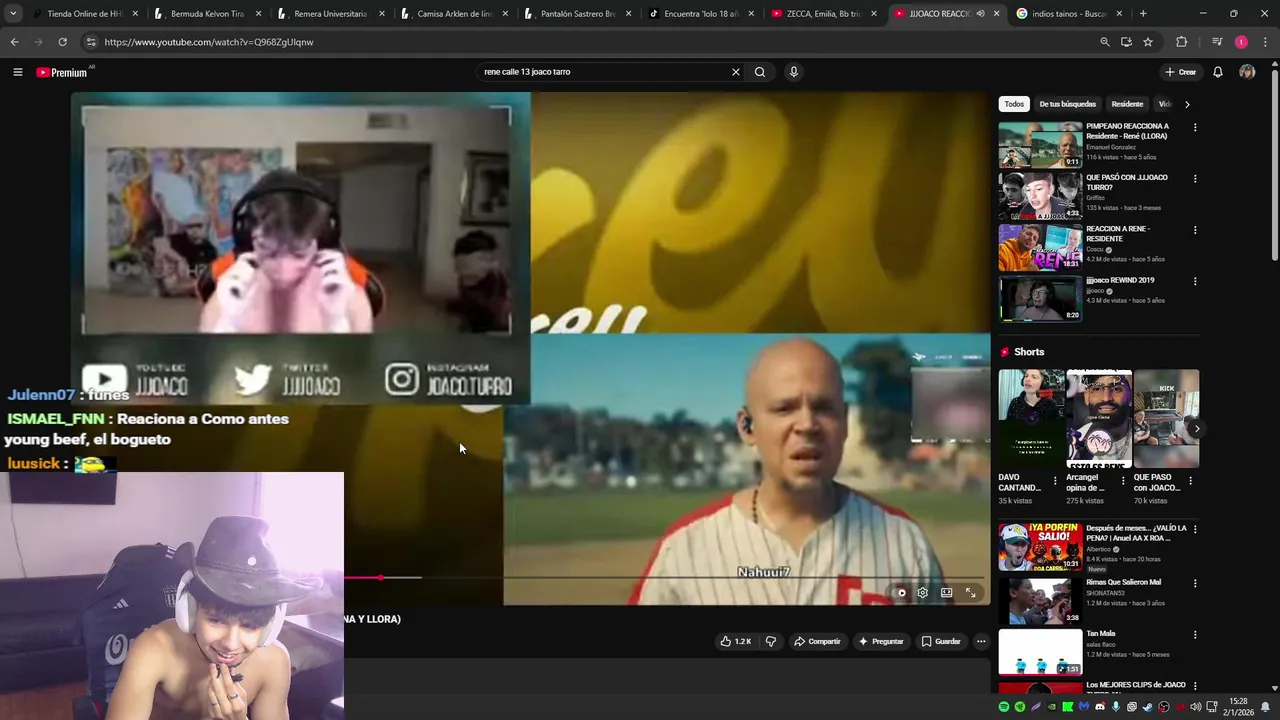Open player settings gear
1280x720 pixels.
(x=922, y=592)
